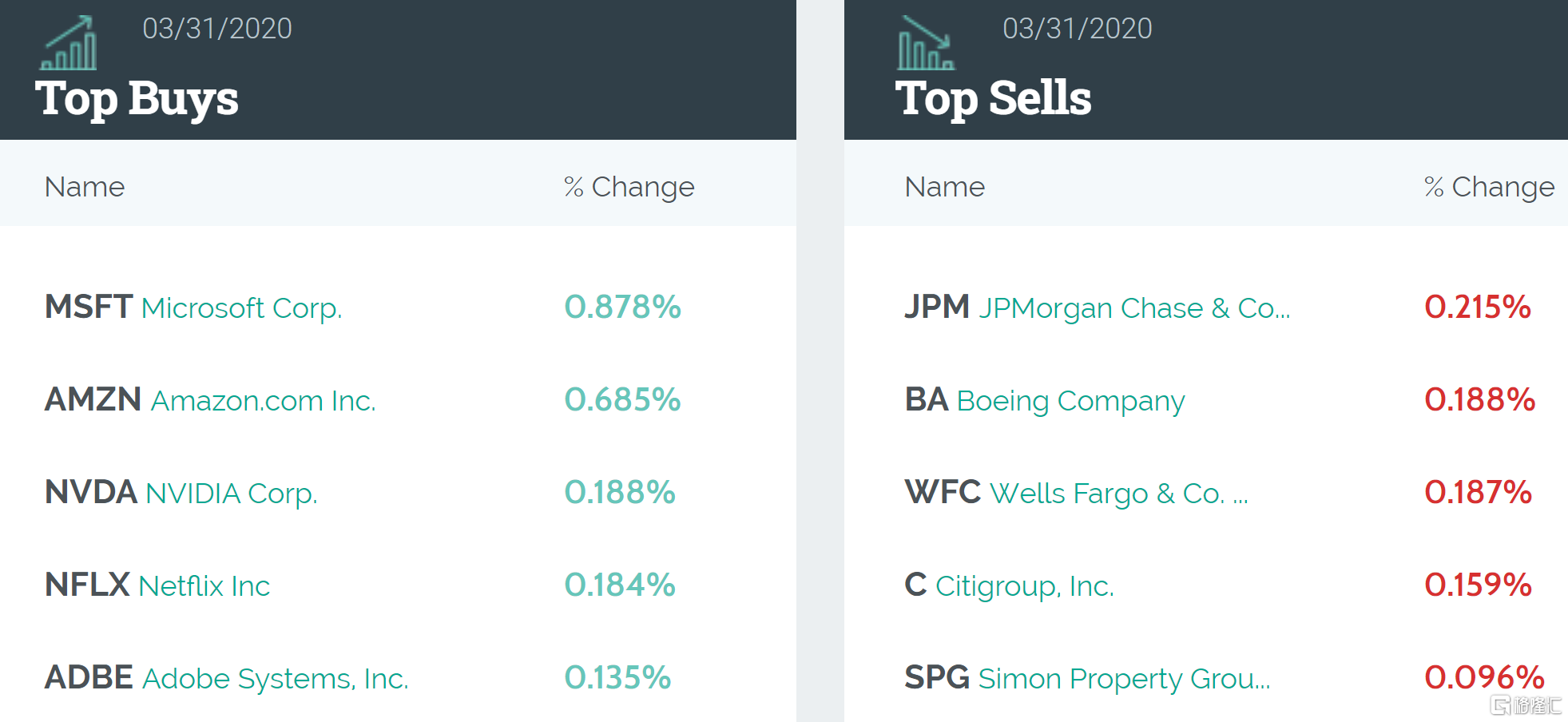Click Name column header in Top Buys
This screenshot has width=1568, height=722.
click(85, 187)
